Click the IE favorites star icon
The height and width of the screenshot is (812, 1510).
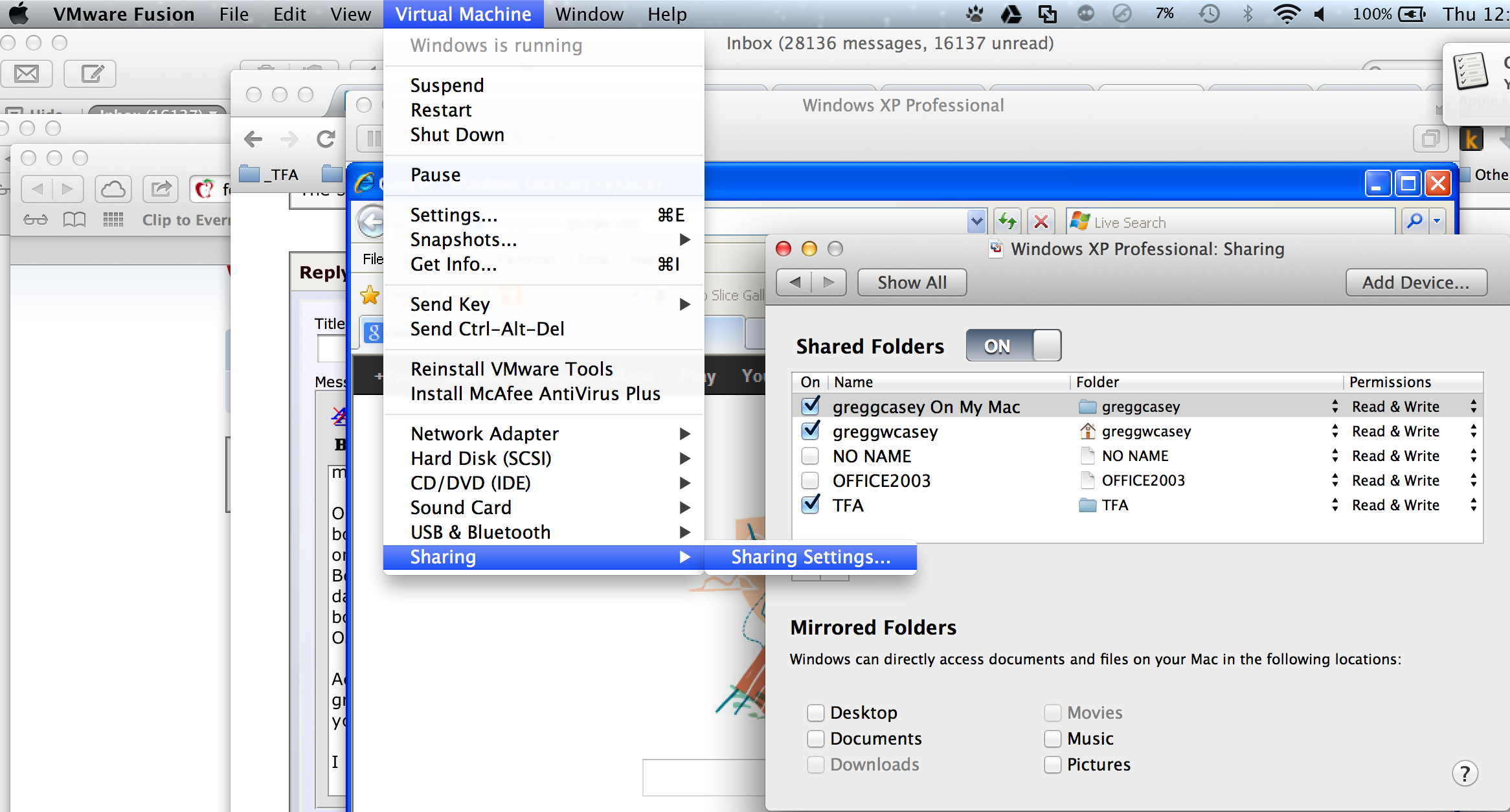coord(370,295)
